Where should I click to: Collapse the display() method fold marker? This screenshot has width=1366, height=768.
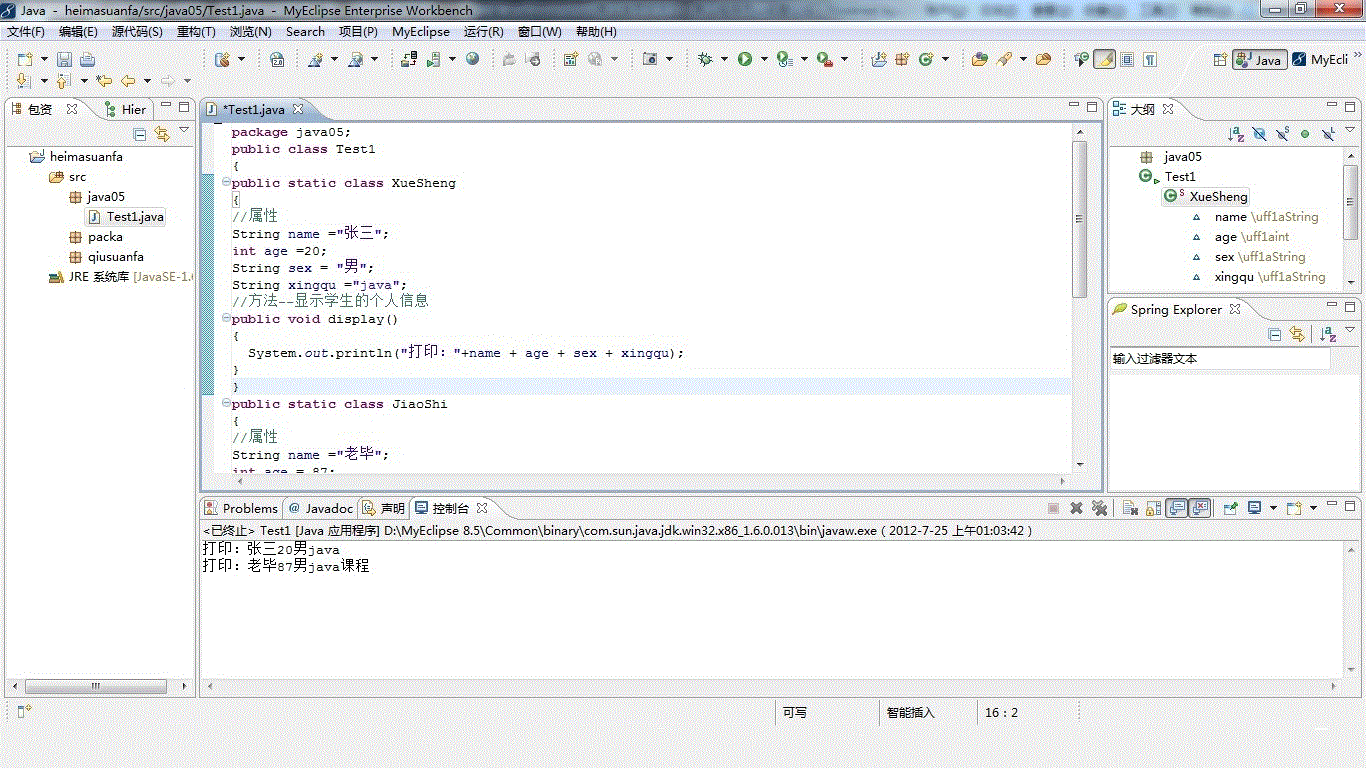point(226,319)
